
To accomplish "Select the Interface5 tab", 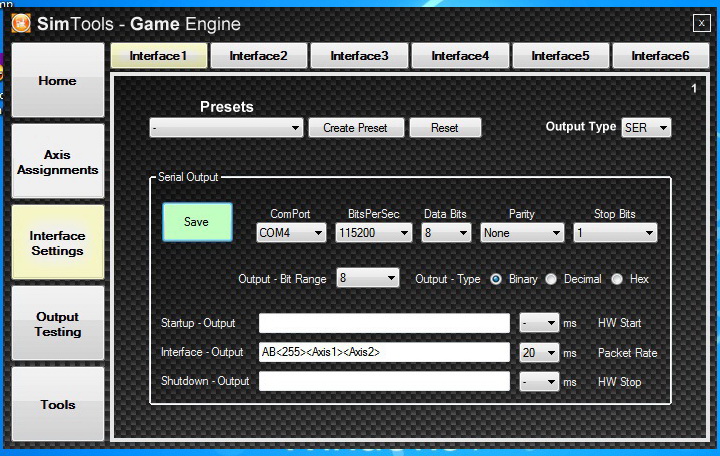I will tap(560, 56).
